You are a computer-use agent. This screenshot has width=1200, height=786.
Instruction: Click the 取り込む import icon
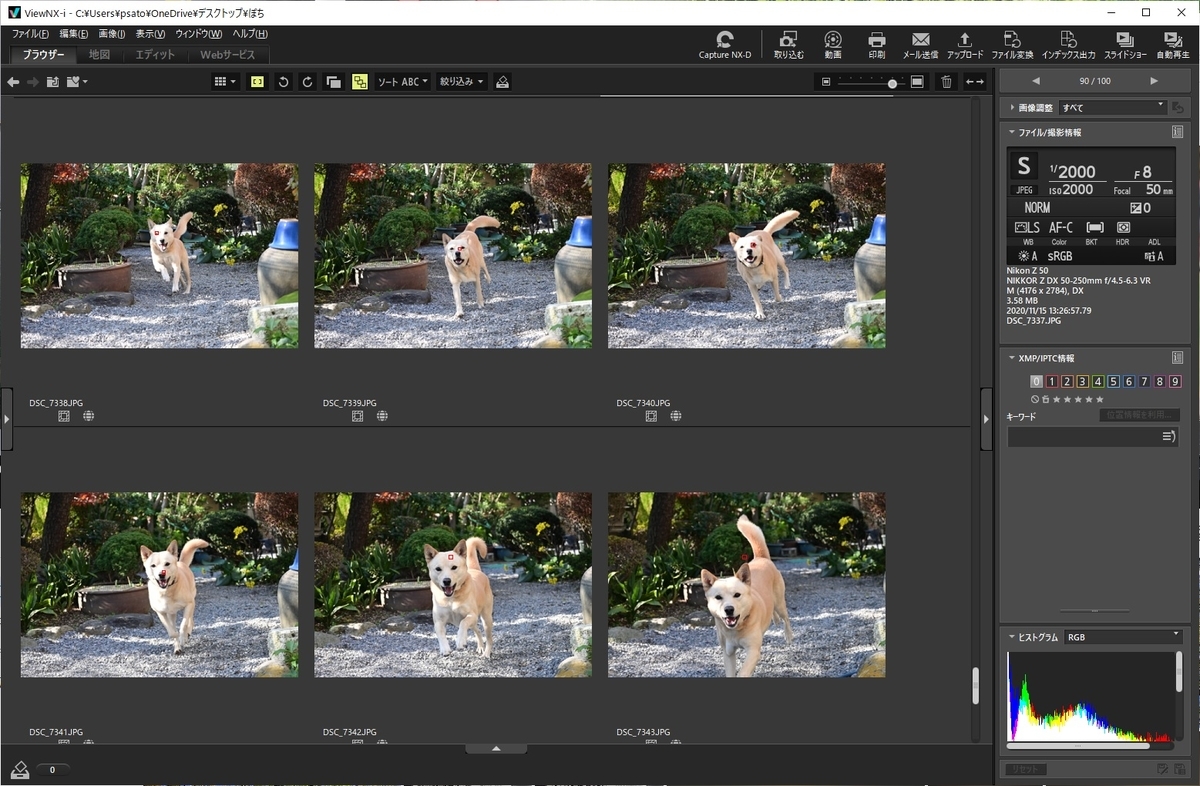(788, 45)
